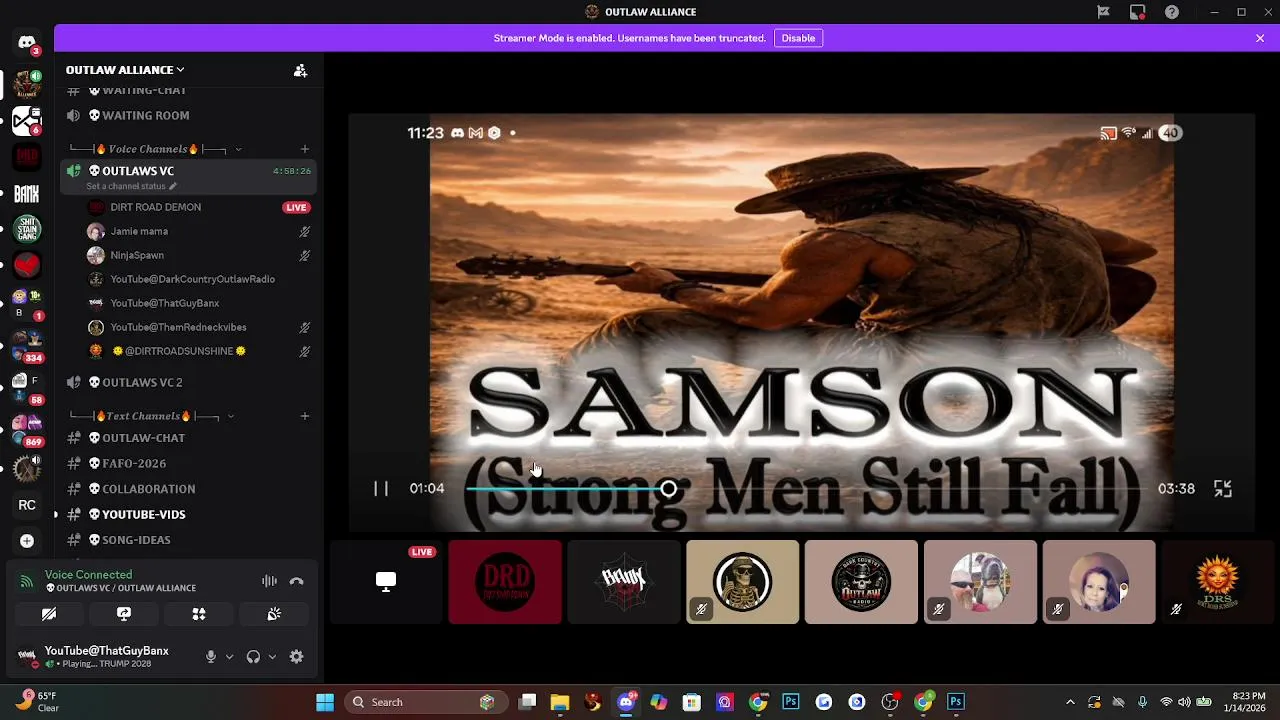The image size is (1280, 720).
Task: Select user YouTube@DarkCountryOutlawRadio
Action: [x=198, y=279]
